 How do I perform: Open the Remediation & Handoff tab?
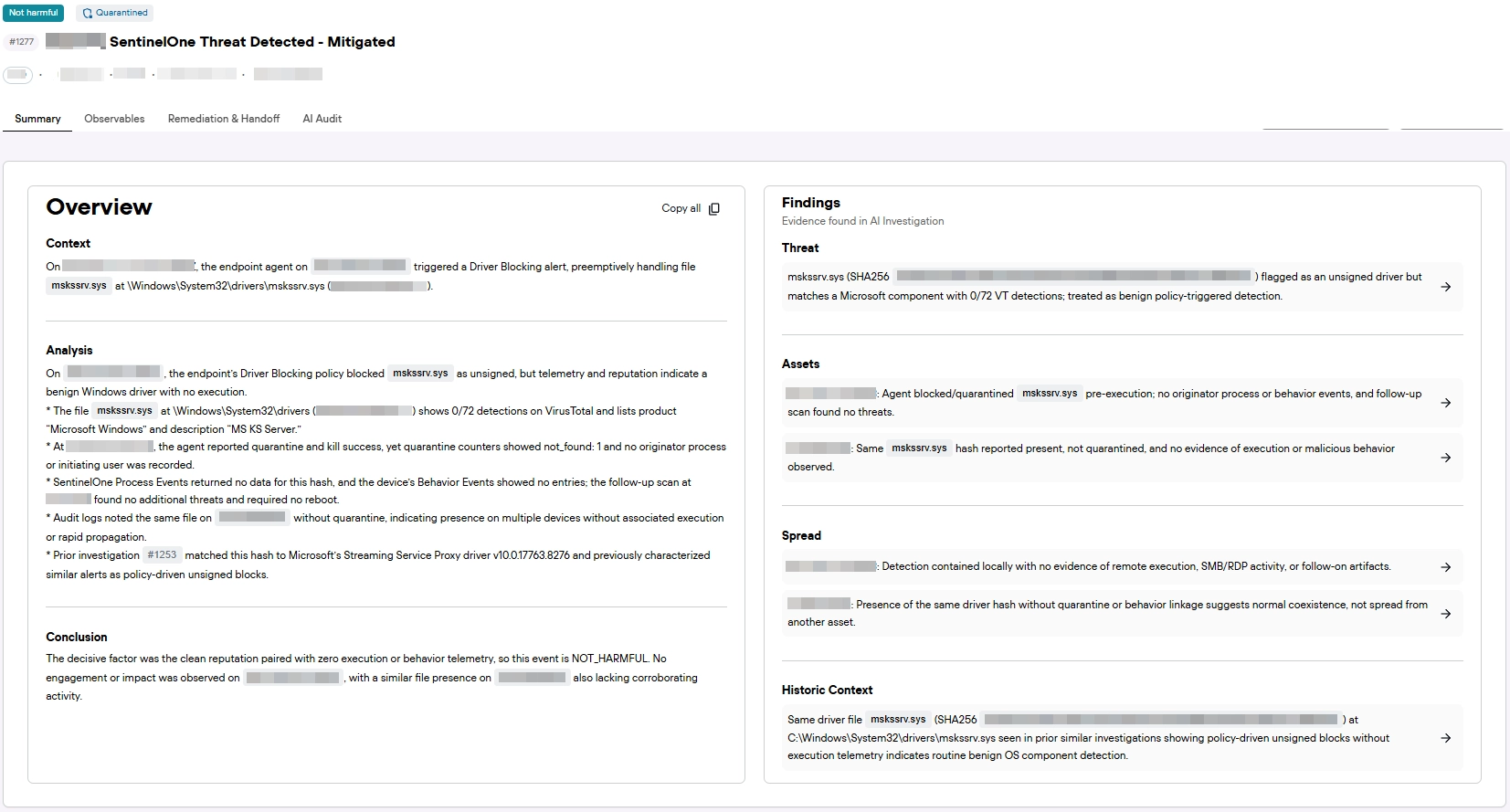pyautogui.click(x=224, y=119)
